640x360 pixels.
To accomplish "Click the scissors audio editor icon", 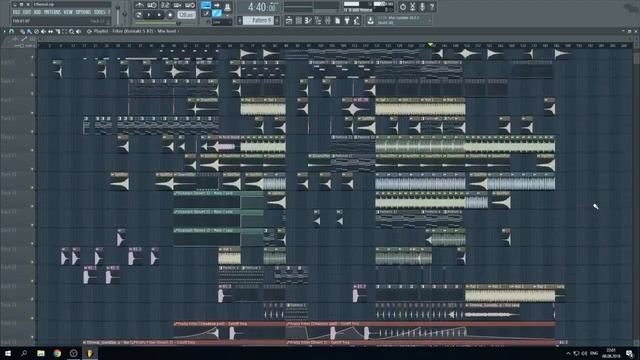I will [412, 7].
